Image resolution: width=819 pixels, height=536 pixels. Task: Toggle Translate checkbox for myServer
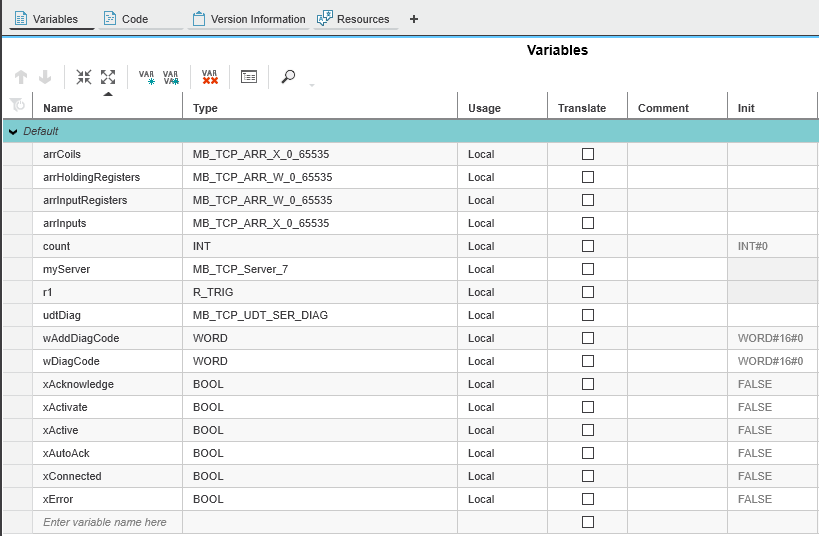pyautogui.click(x=588, y=269)
